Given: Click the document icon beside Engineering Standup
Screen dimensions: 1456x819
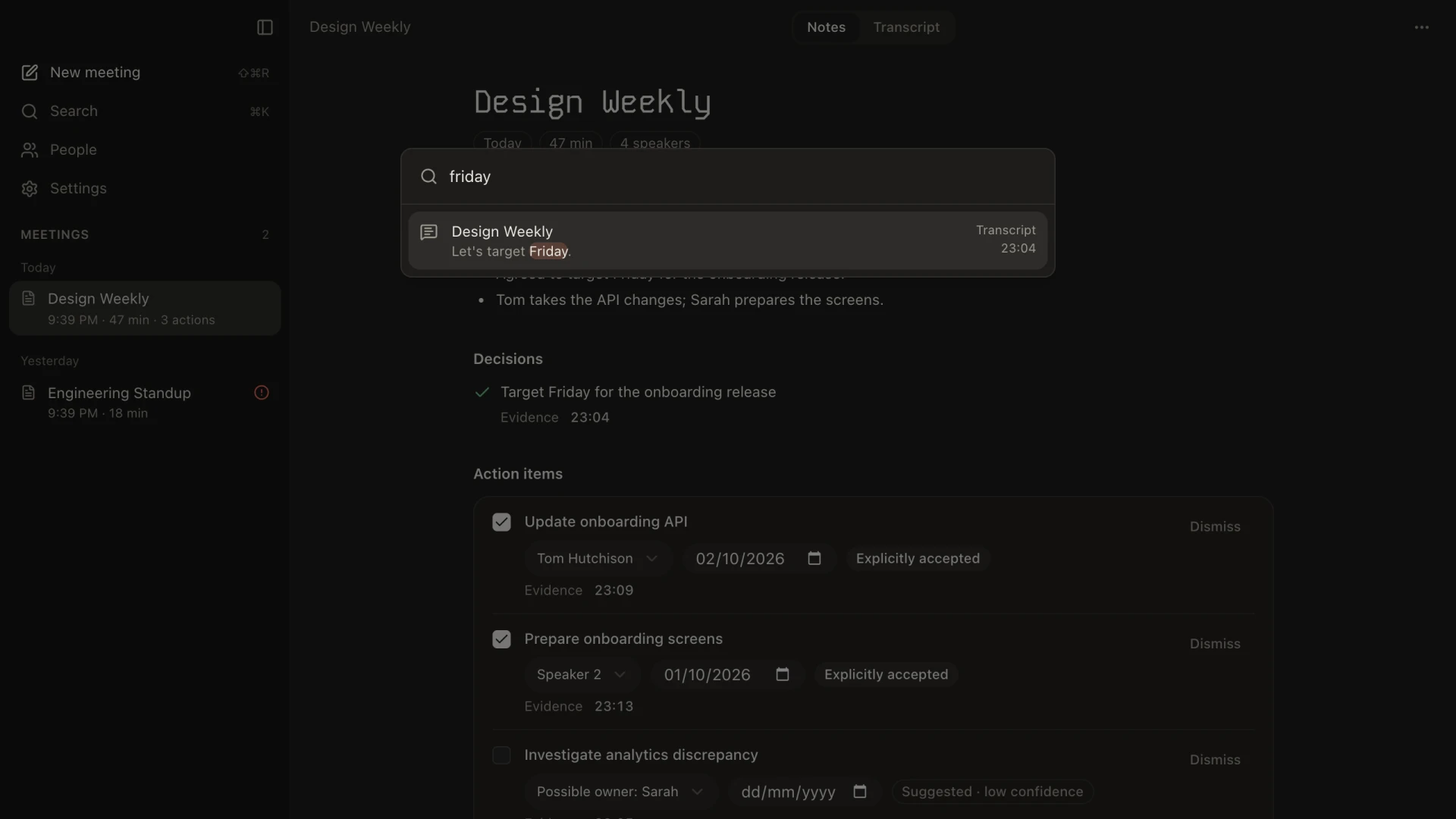Looking at the screenshot, I should [29, 392].
